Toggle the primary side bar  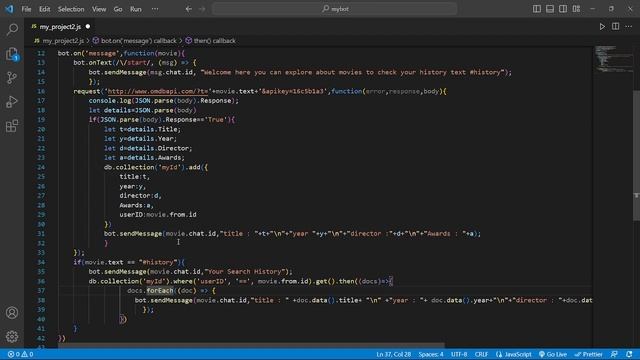pyautogui.click(x=537, y=9)
